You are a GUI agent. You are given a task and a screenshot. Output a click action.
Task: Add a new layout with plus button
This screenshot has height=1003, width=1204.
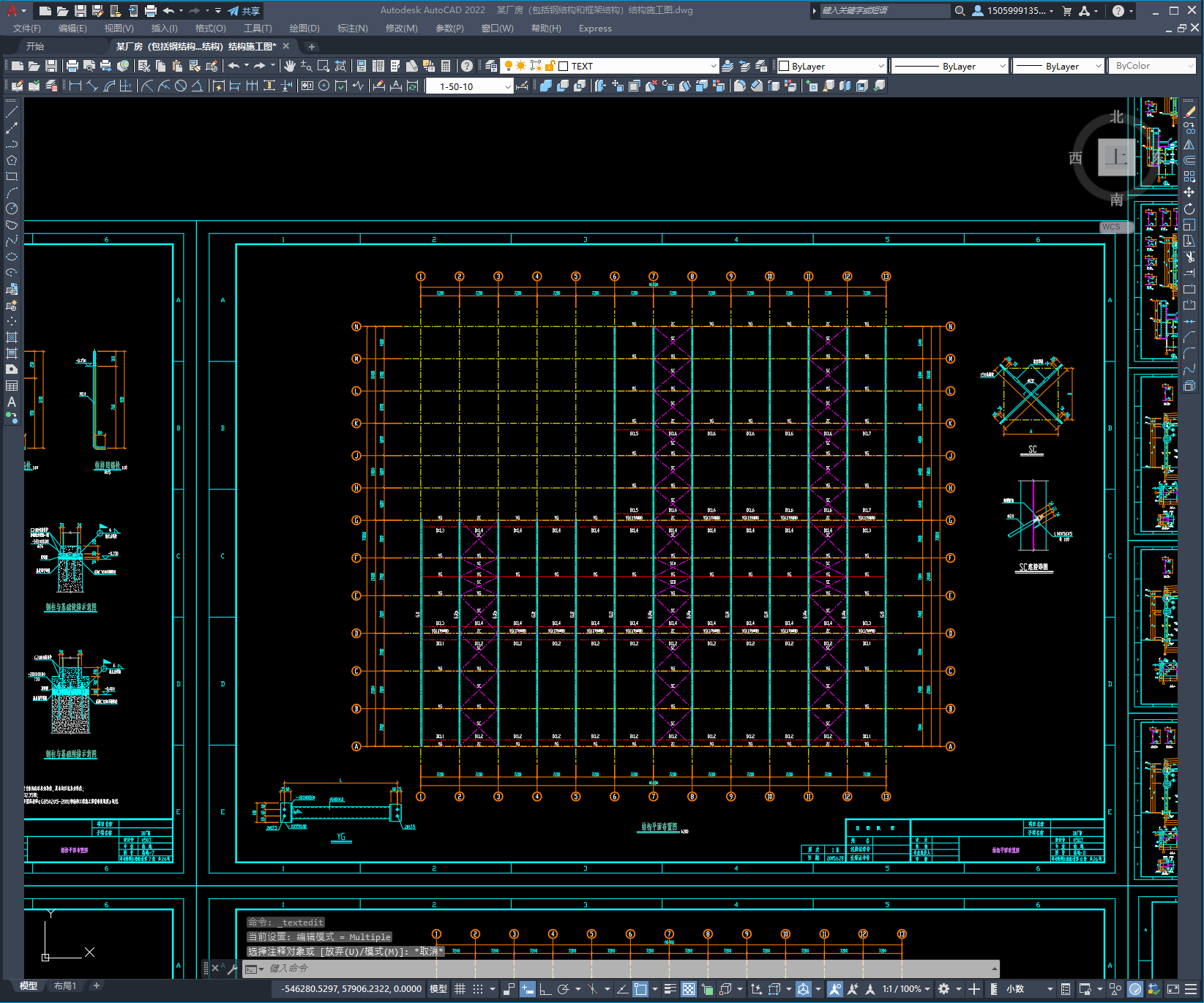point(96,985)
